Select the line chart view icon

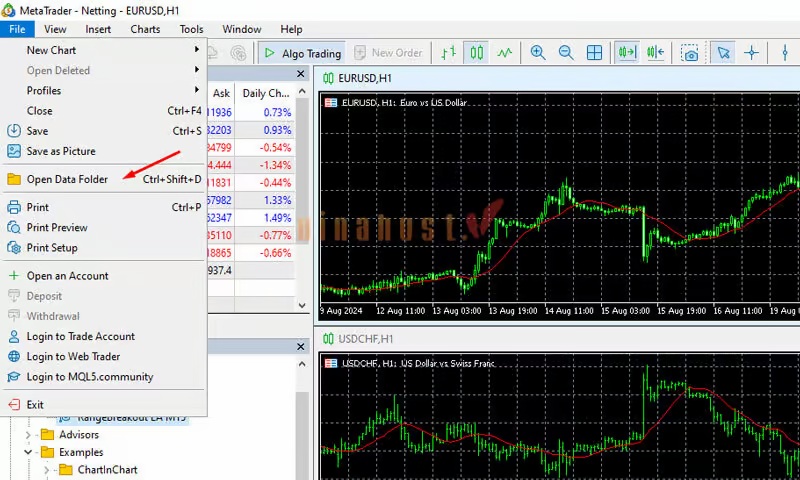pos(505,53)
